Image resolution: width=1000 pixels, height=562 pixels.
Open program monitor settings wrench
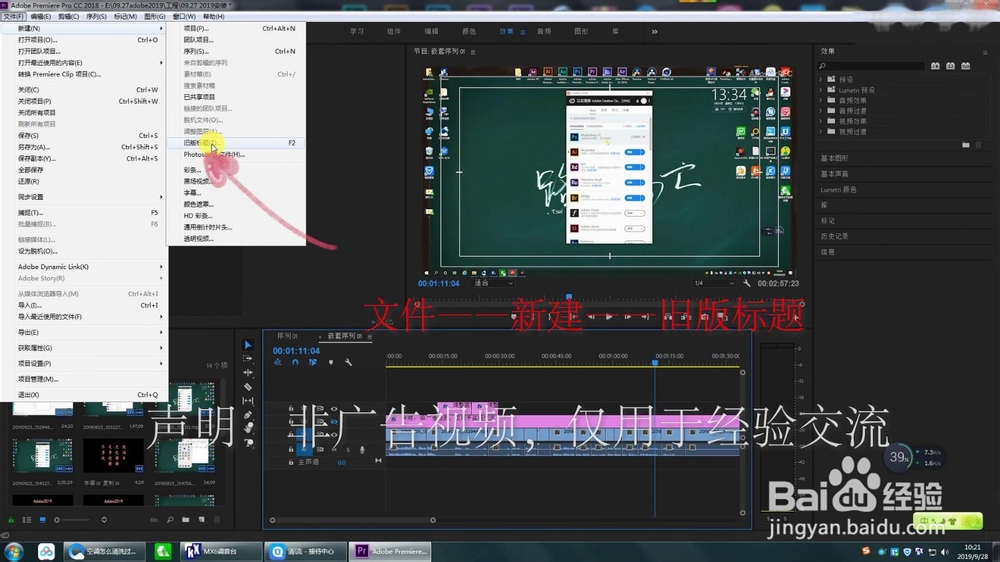746,283
